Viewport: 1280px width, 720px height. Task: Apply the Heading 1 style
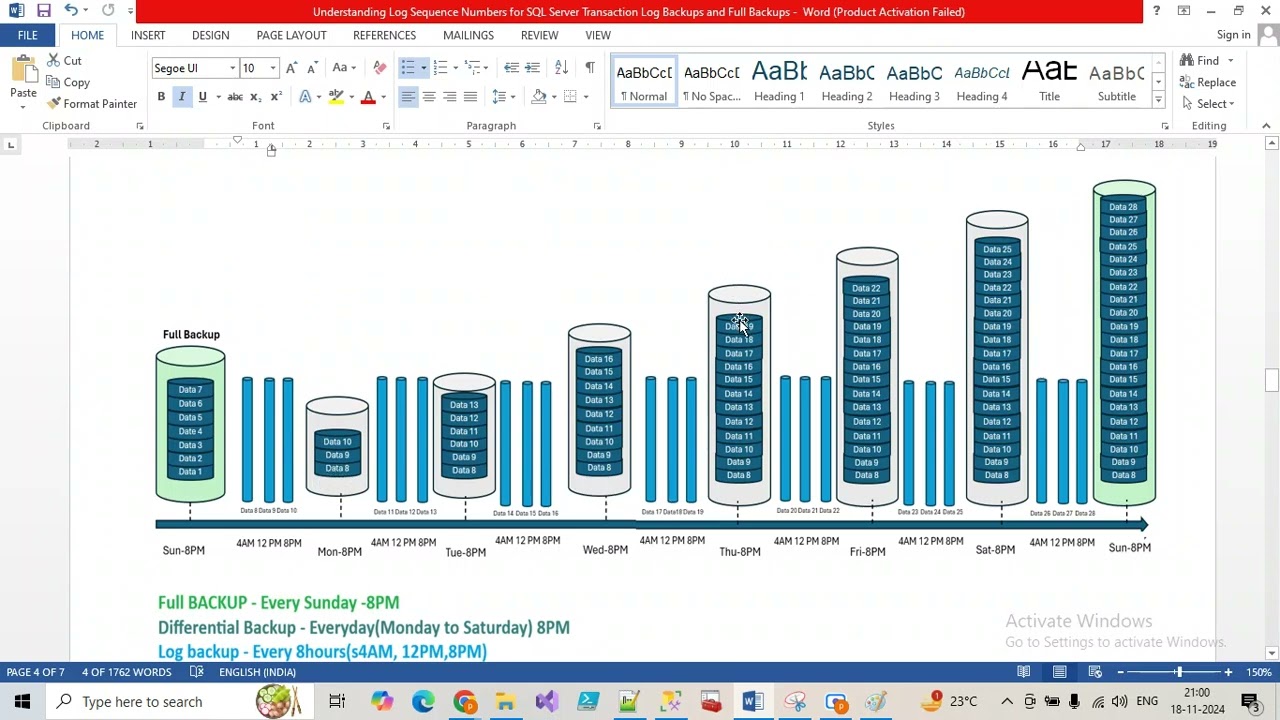click(x=779, y=81)
